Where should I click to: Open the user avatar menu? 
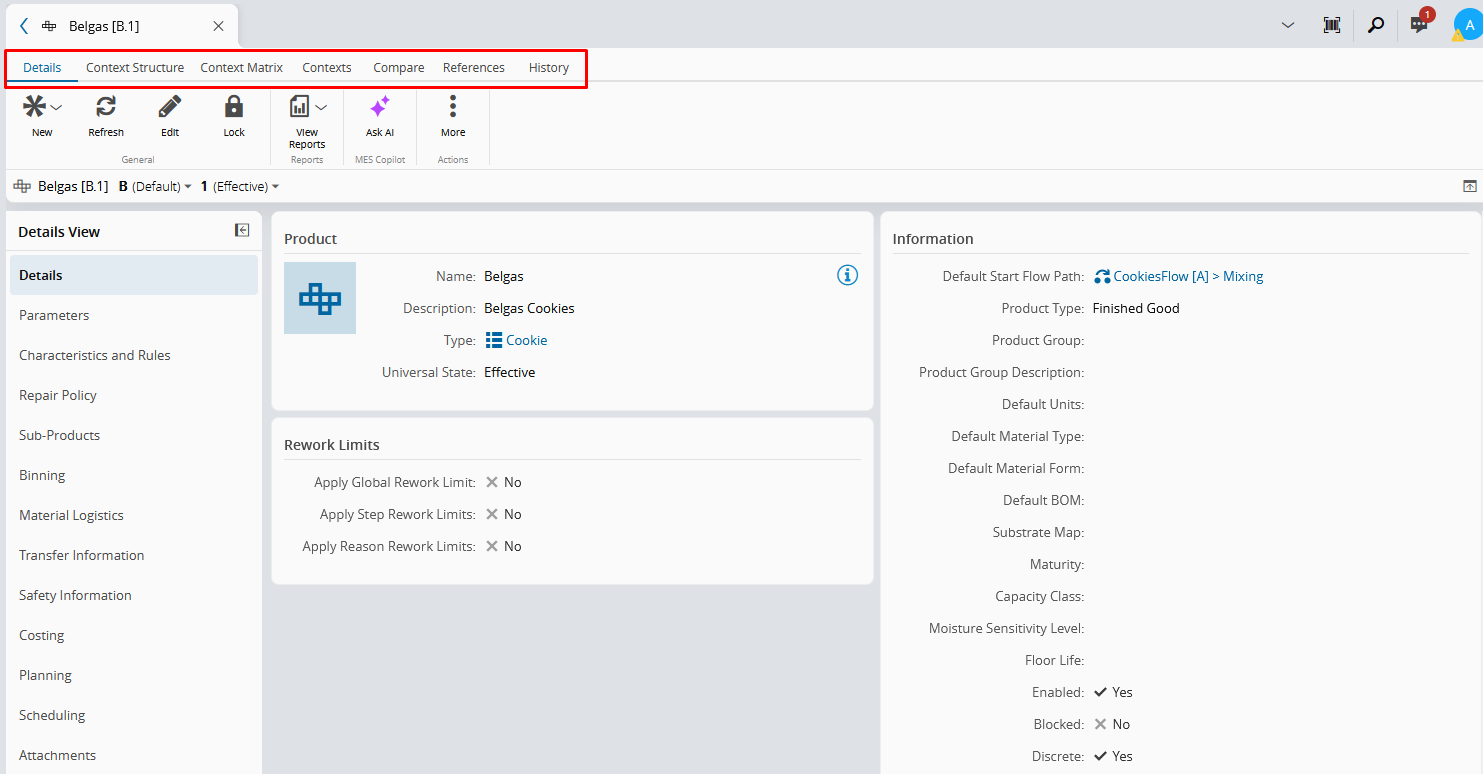tap(1468, 26)
